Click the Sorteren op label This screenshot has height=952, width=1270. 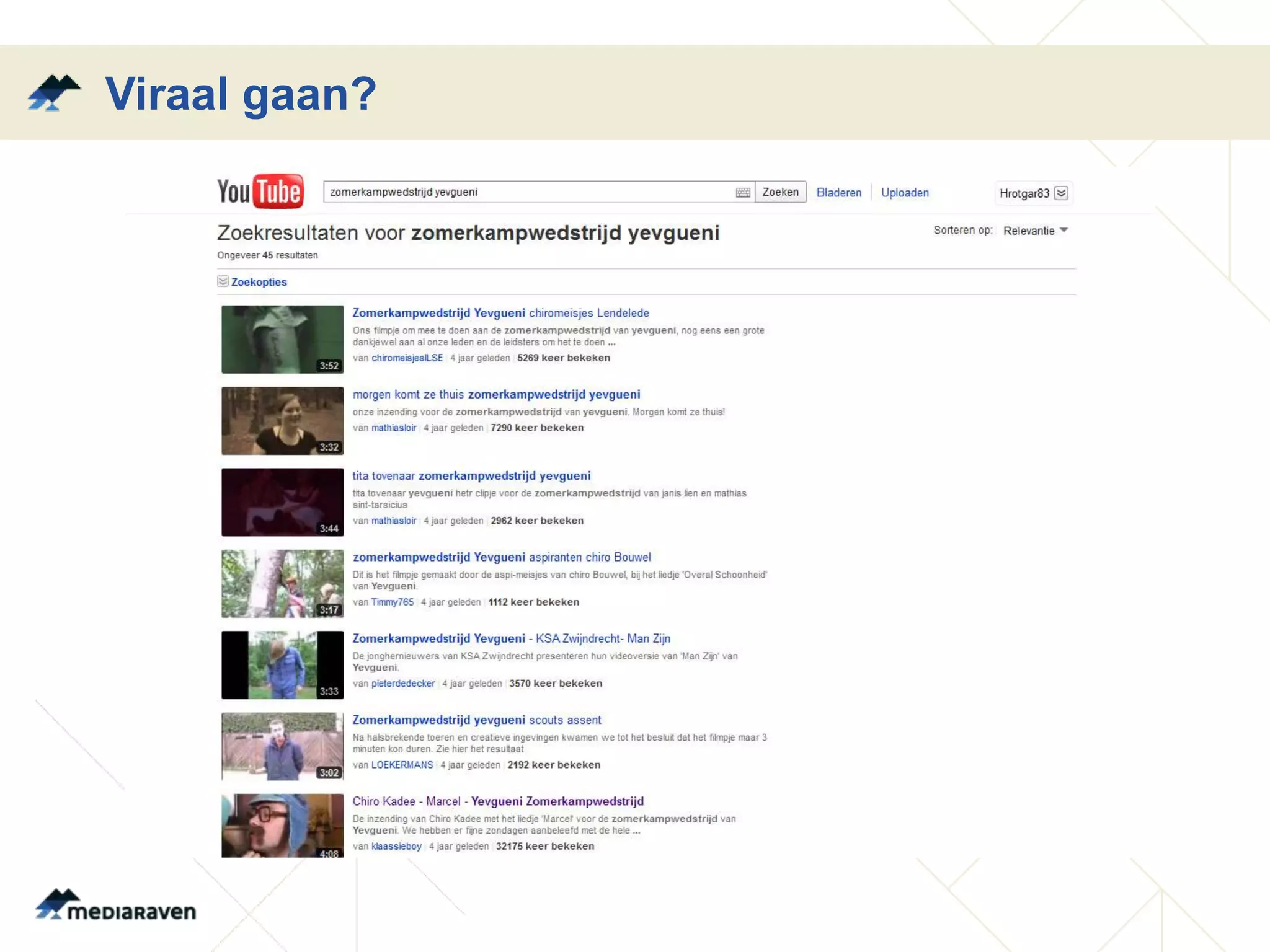pyautogui.click(x=962, y=231)
